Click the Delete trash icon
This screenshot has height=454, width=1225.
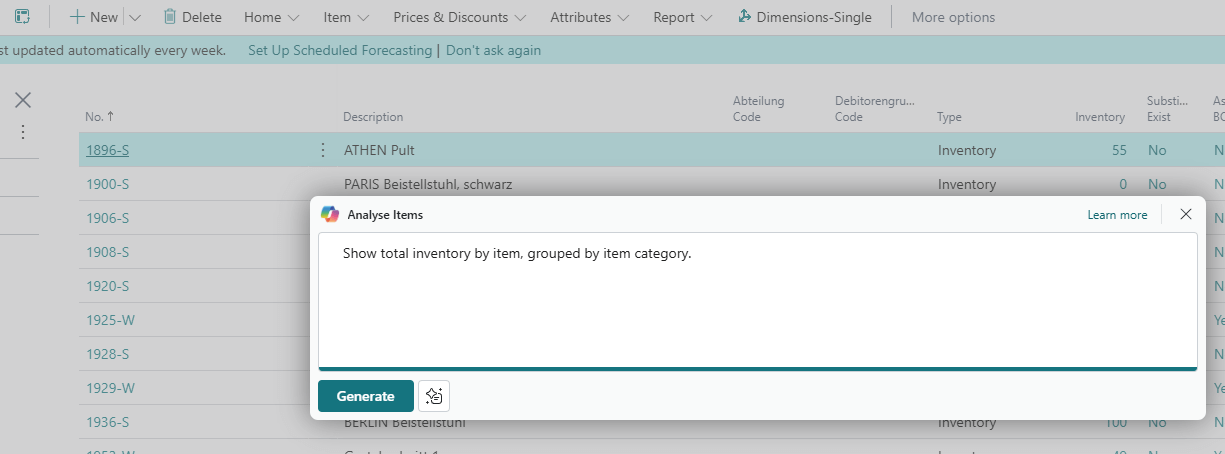(170, 17)
